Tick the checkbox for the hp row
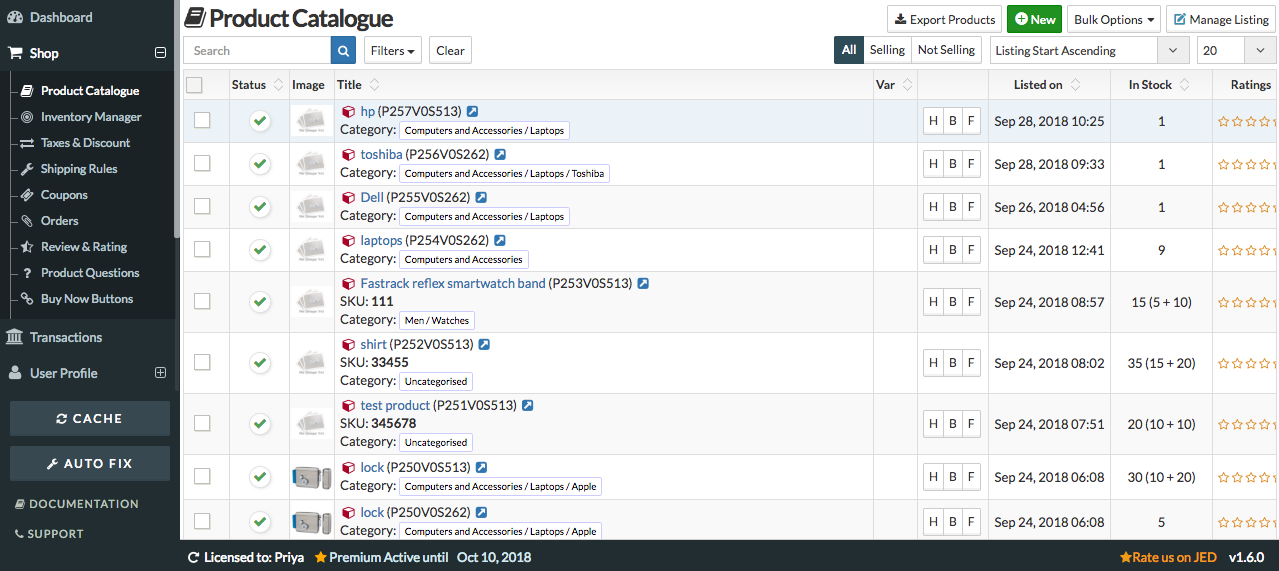Viewport: 1279px width, 571px height. [202, 120]
